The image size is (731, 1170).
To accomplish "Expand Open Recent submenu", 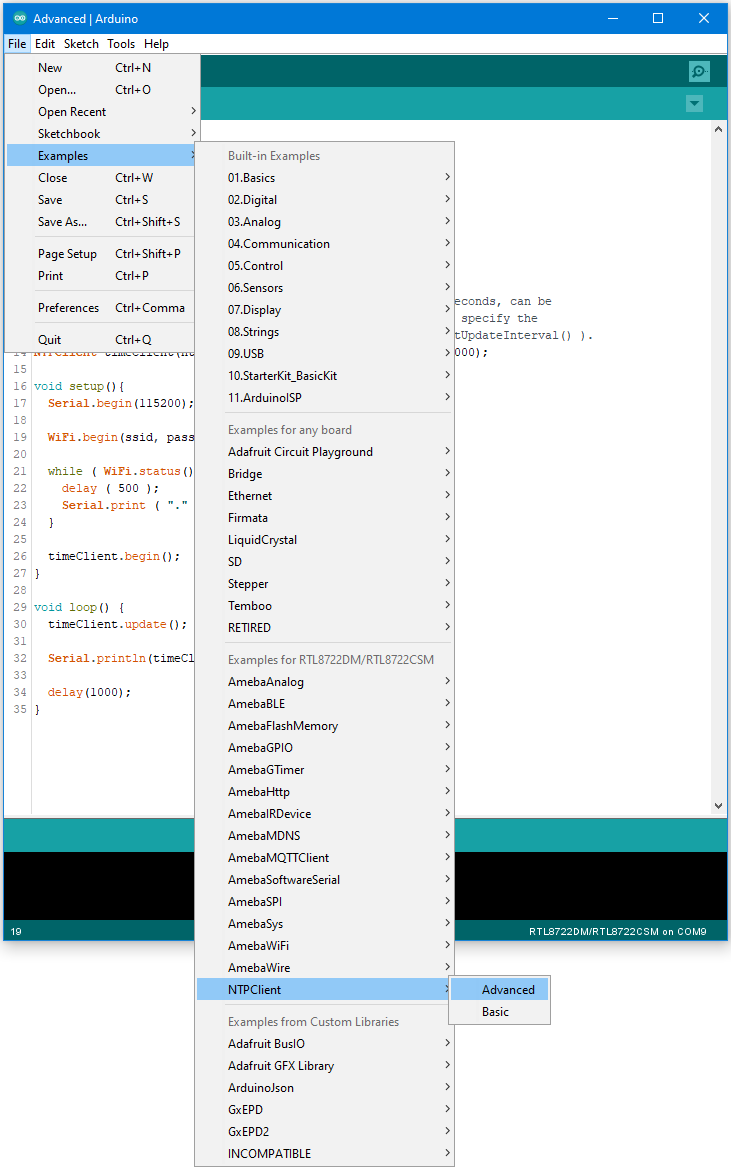I will pos(103,112).
